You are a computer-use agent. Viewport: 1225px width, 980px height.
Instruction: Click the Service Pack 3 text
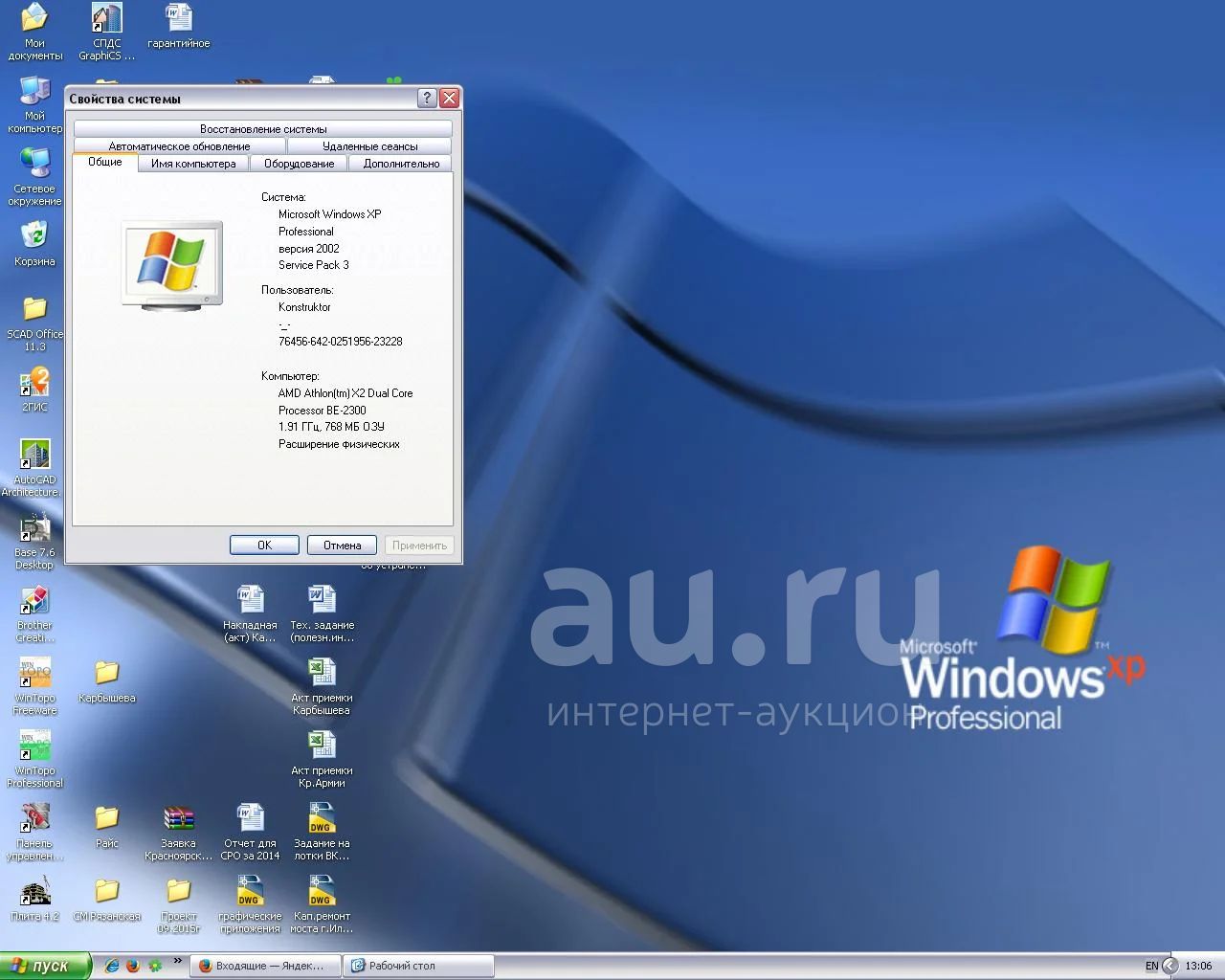click(313, 265)
